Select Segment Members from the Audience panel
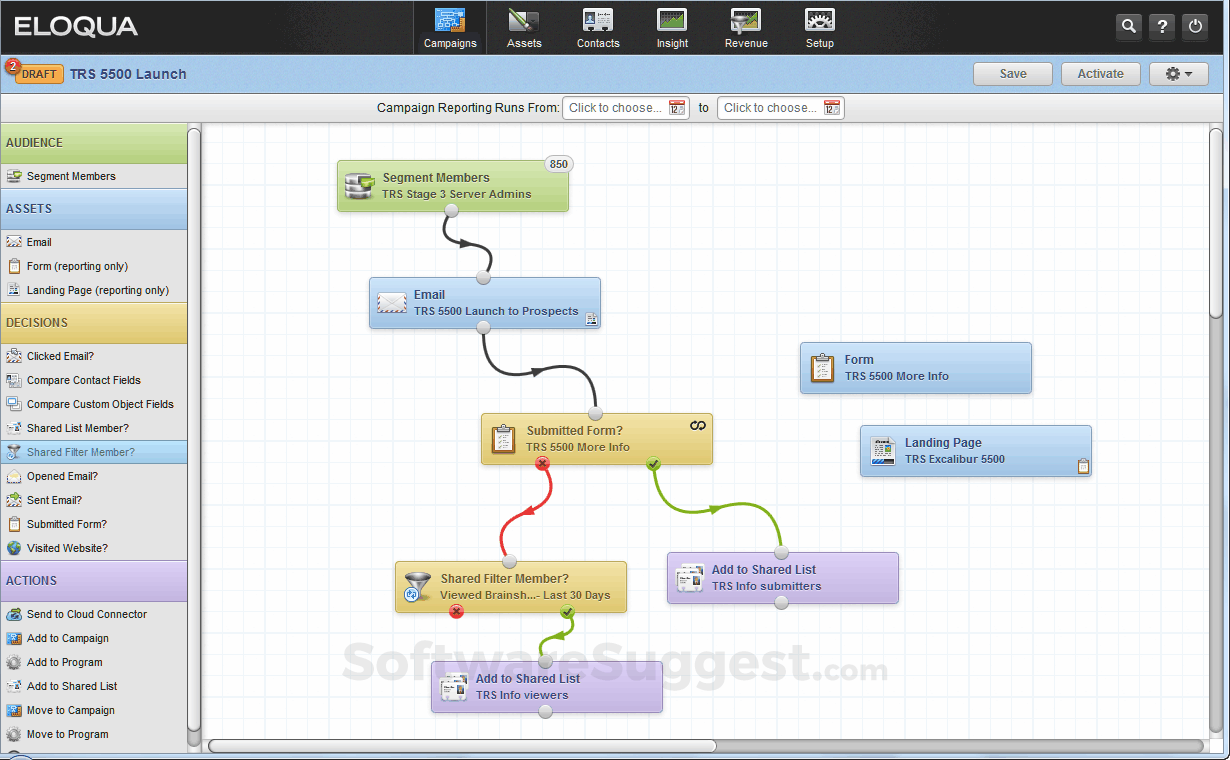 click(x=70, y=176)
